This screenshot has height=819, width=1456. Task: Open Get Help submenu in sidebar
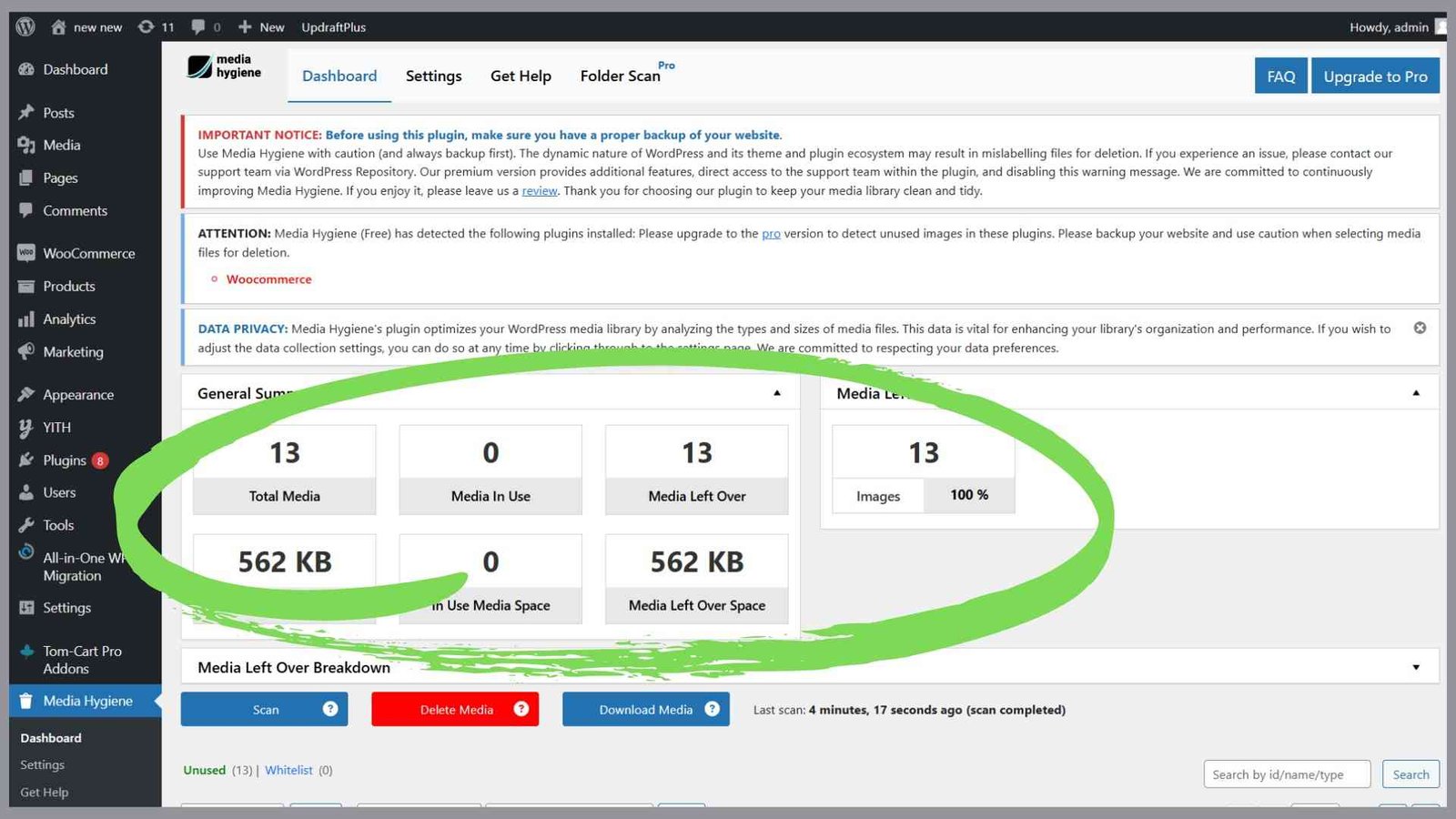tap(44, 793)
